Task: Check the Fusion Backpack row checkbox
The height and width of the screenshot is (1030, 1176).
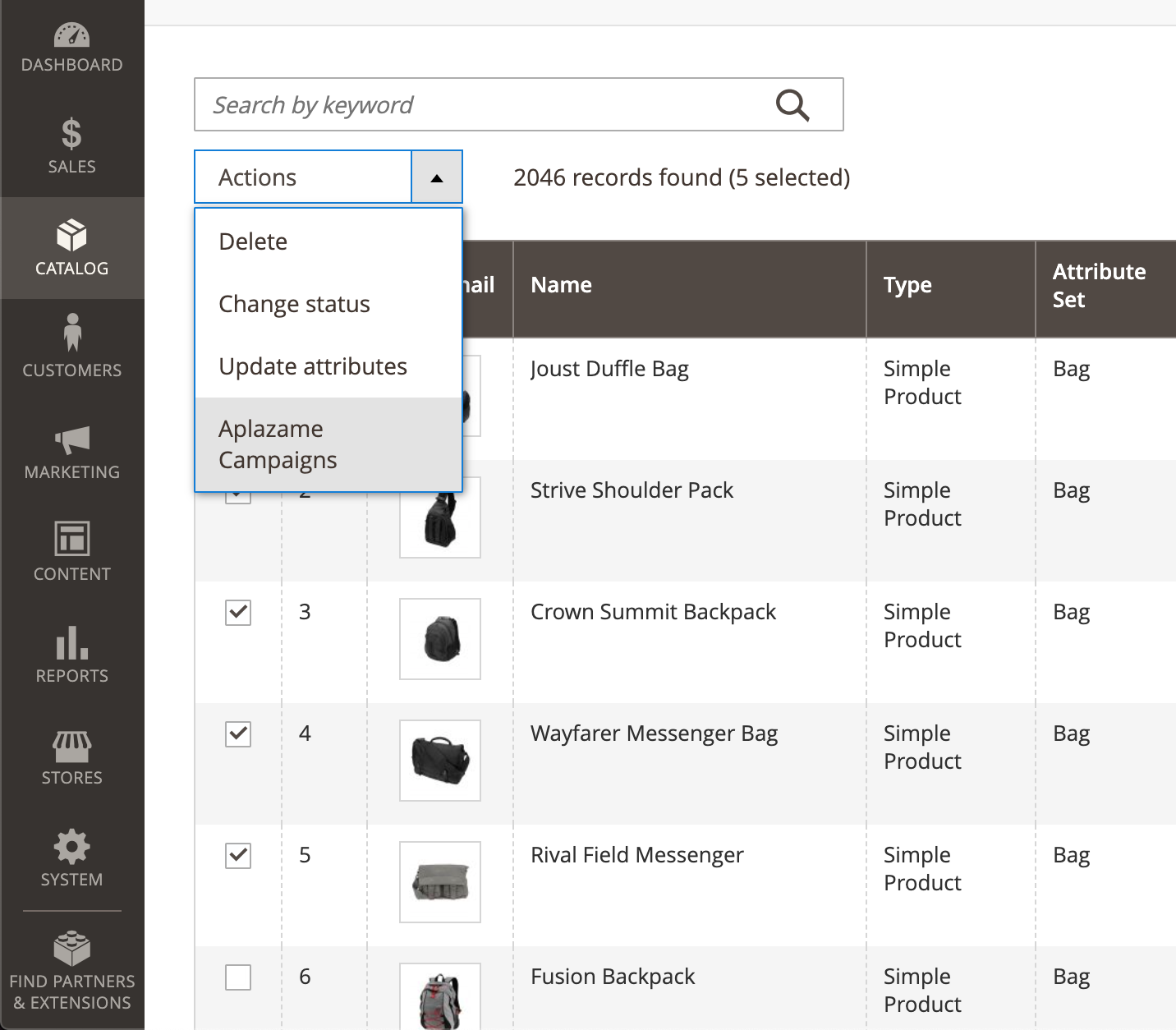Action: click(238, 977)
